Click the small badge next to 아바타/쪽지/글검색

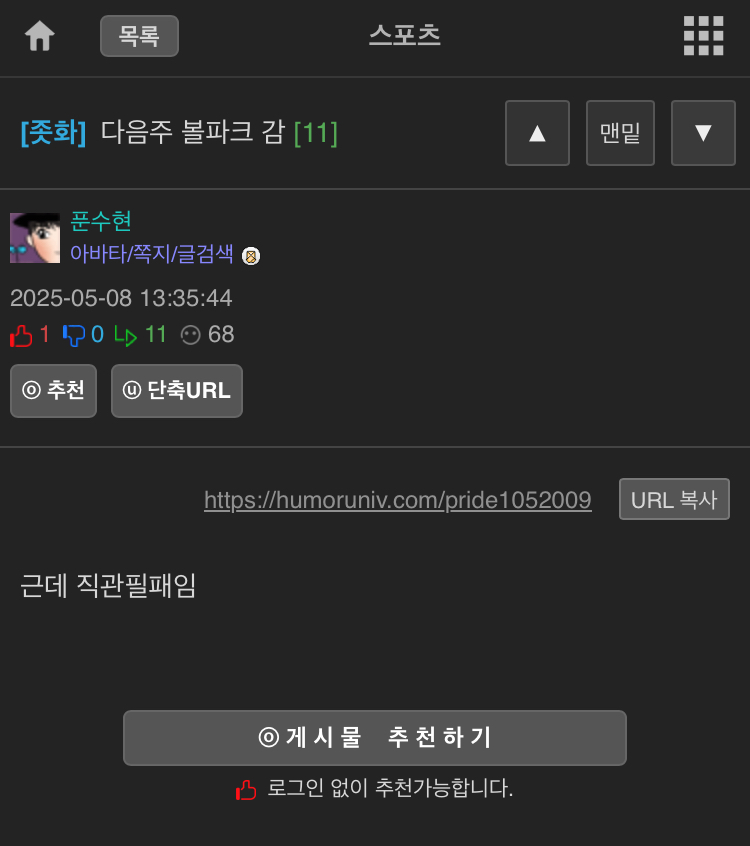point(251,256)
